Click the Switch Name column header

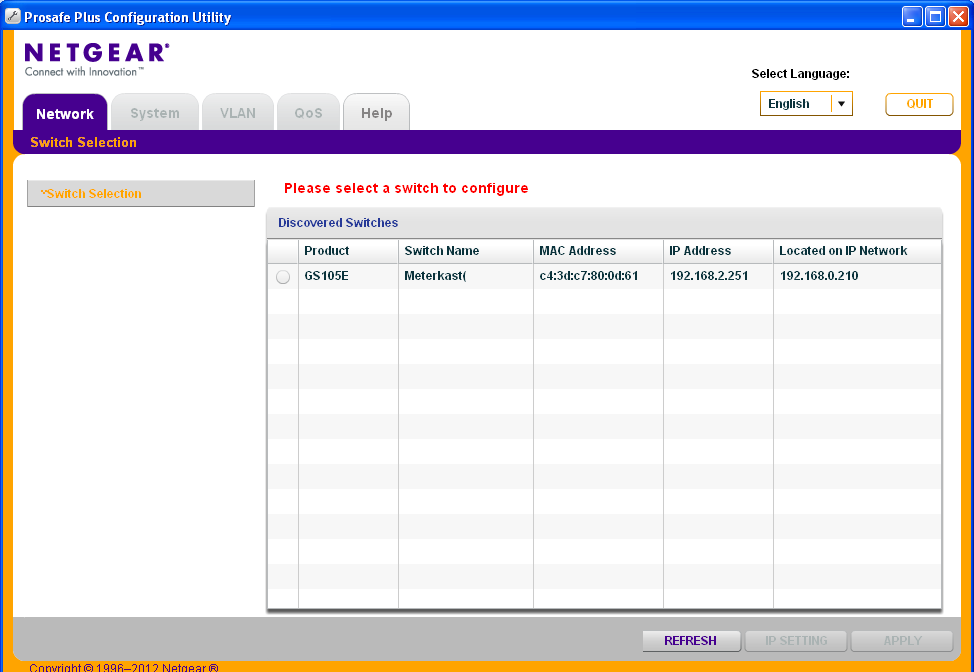(466, 251)
